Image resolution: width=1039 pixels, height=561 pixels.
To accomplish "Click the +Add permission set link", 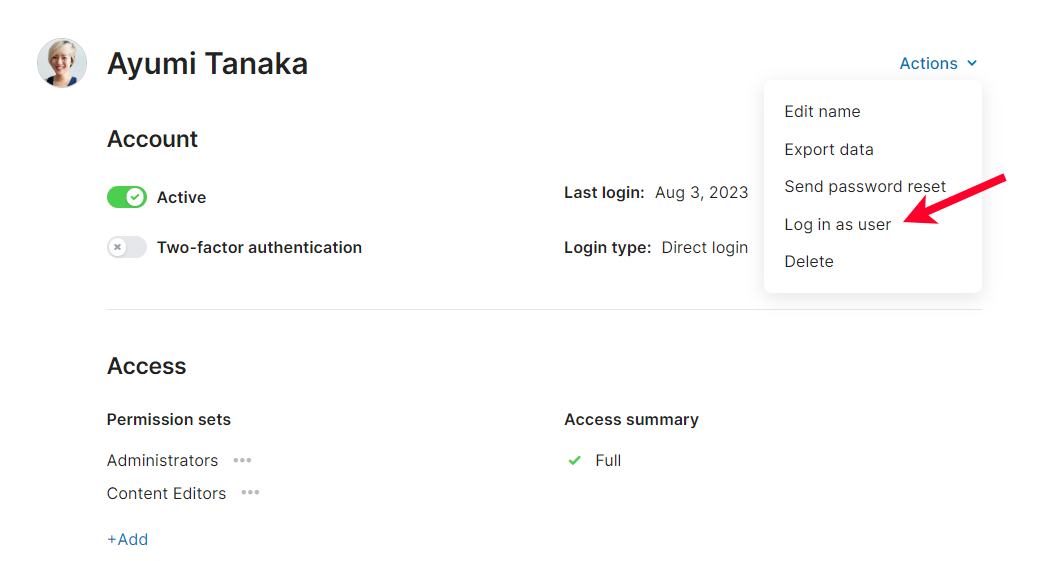I will click(x=127, y=539).
